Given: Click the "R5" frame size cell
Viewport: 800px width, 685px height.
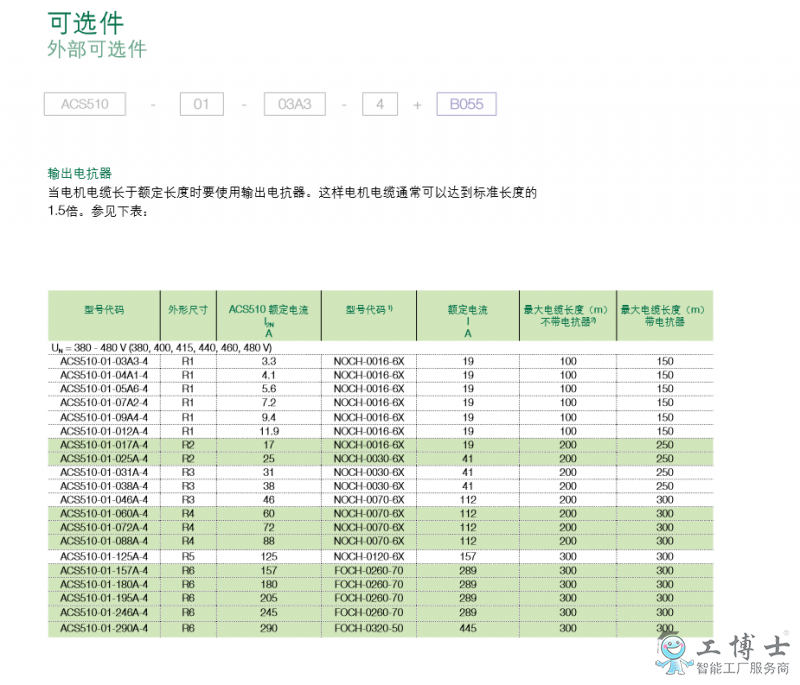Looking at the screenshot, I should point(188,556).
